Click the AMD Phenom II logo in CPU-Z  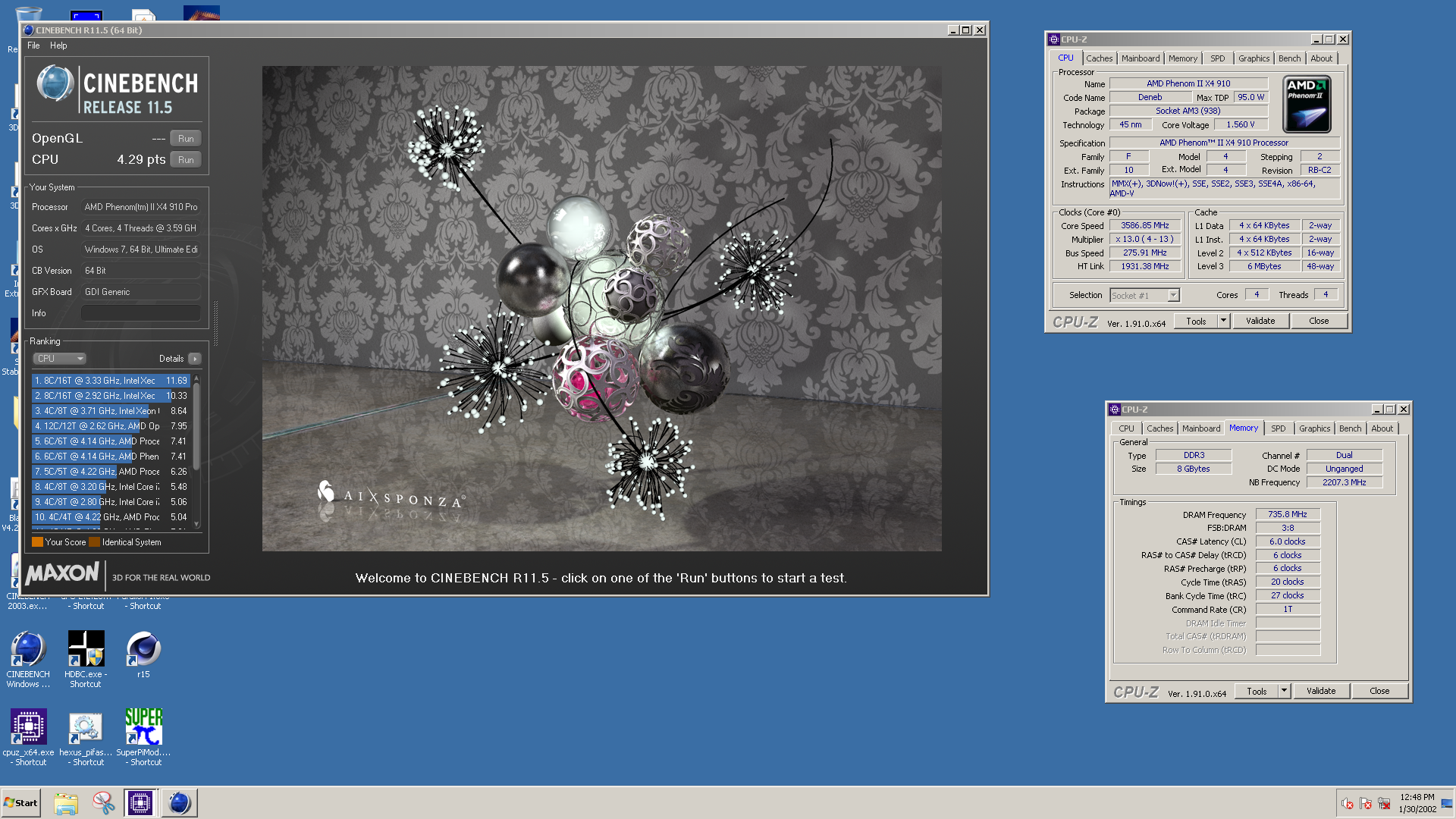click(1307, 104)
